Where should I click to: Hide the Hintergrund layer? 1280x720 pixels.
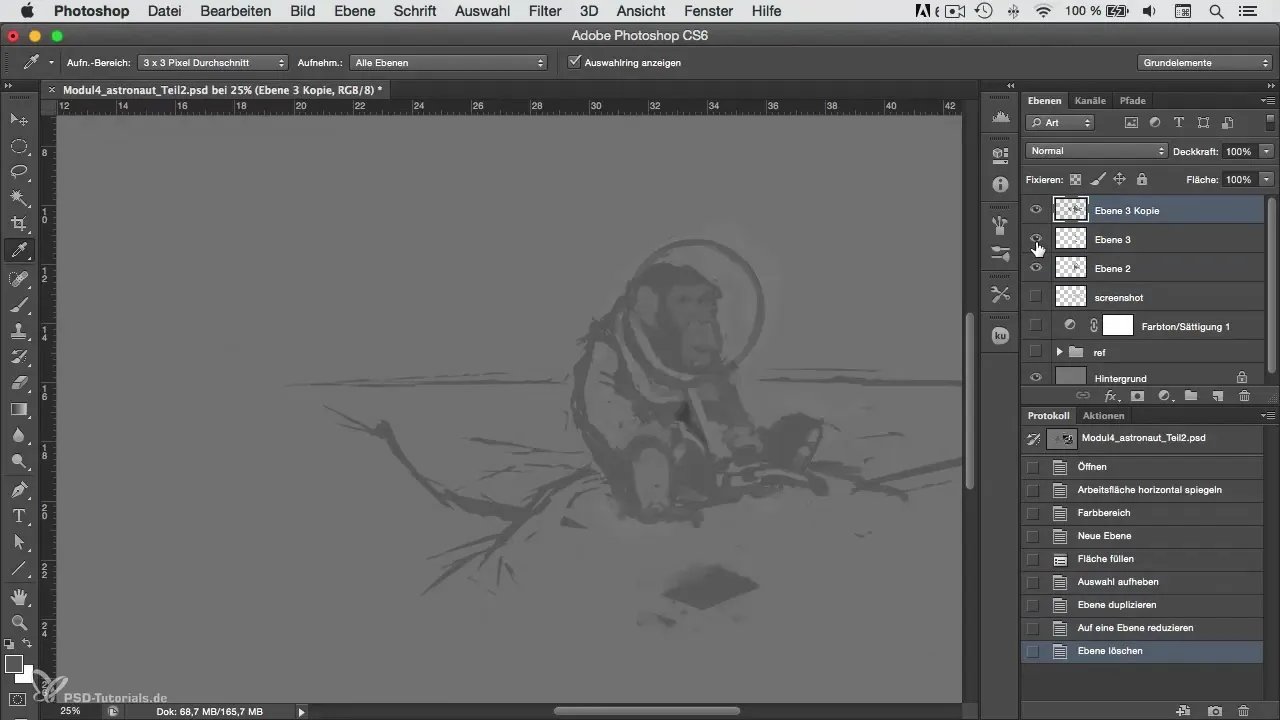pyautogui.click(x=1036, y=378)
